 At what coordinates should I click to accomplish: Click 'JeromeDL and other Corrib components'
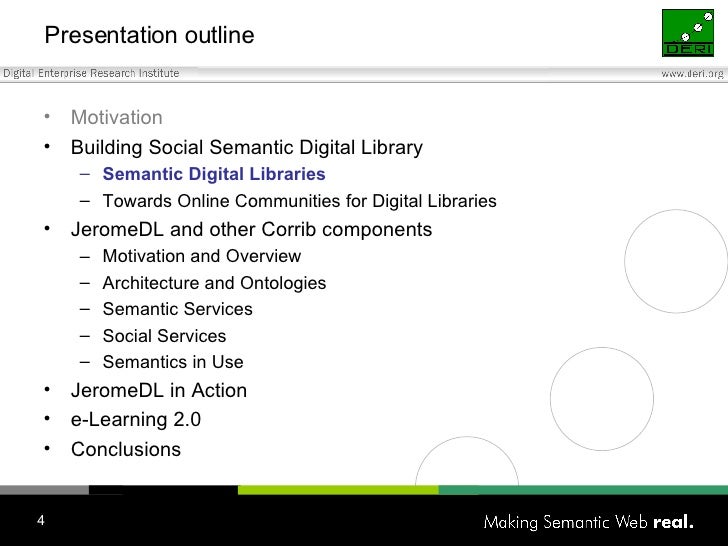(251, 229)
